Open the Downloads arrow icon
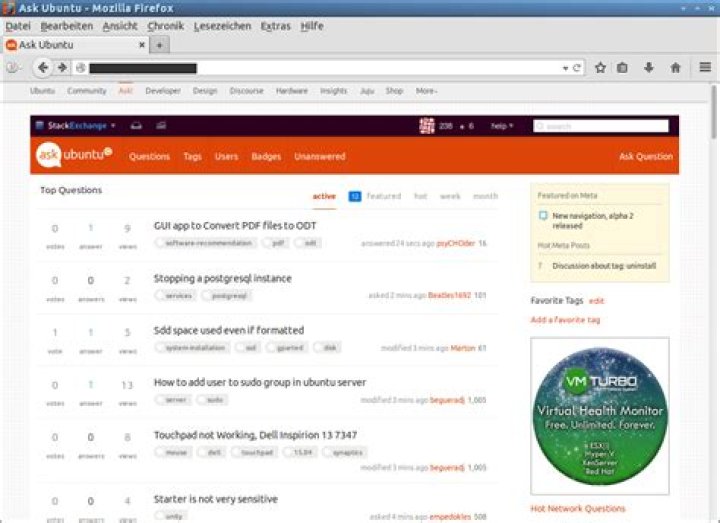This screenshot has height=523, width=720. click(x=649, y=68)
